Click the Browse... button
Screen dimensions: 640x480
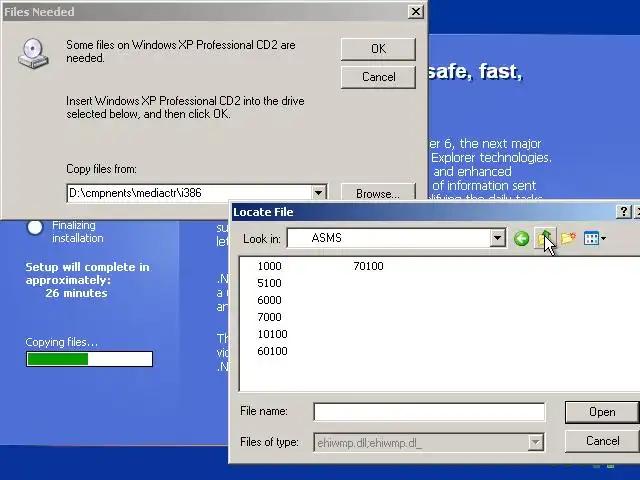[378, 193]
